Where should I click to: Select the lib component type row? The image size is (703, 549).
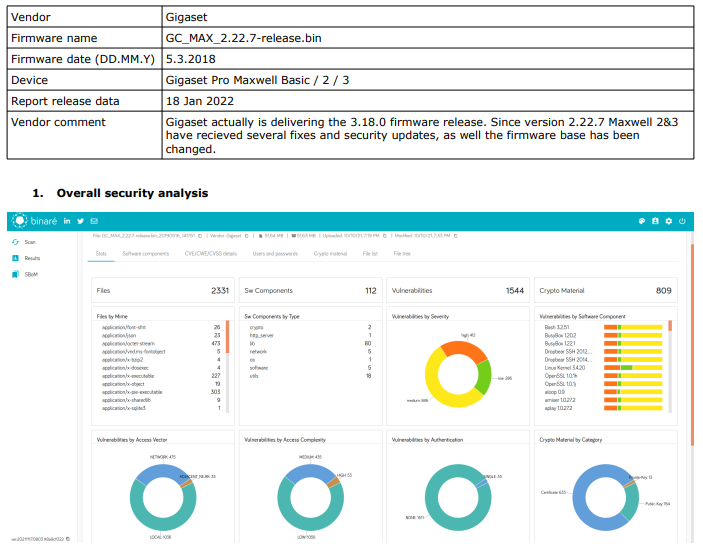click(310, 344)
